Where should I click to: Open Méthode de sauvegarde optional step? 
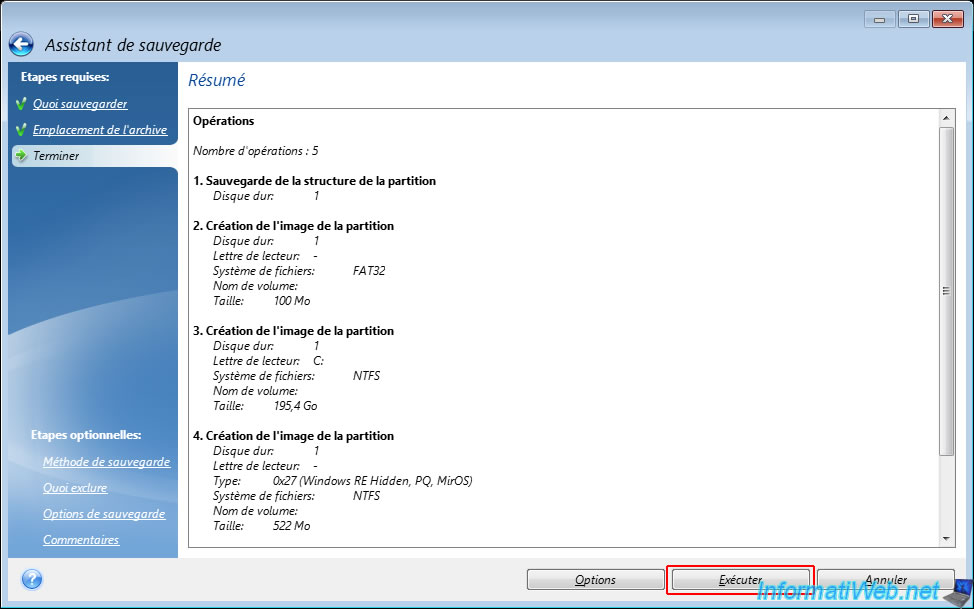tap(106, 462)
